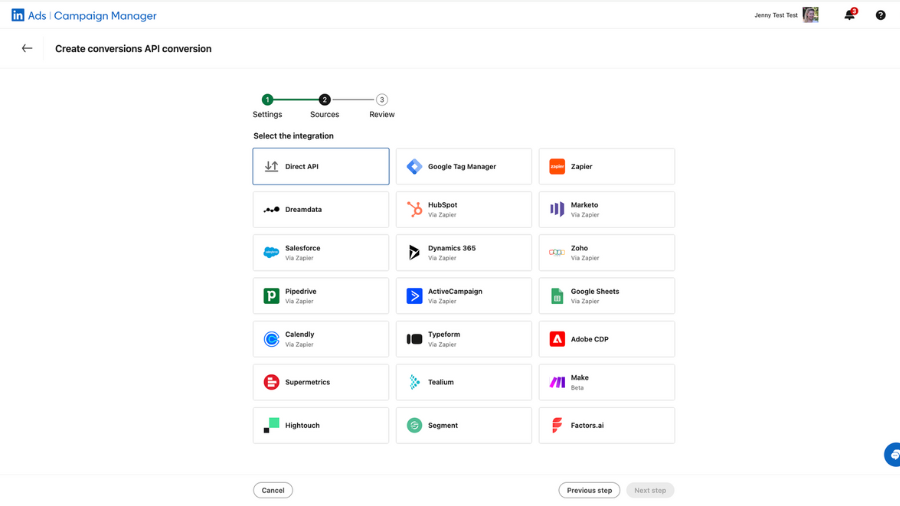Select the Supermetrics label
The width and height of the screenshot is (900, 506).
(308, 382)
